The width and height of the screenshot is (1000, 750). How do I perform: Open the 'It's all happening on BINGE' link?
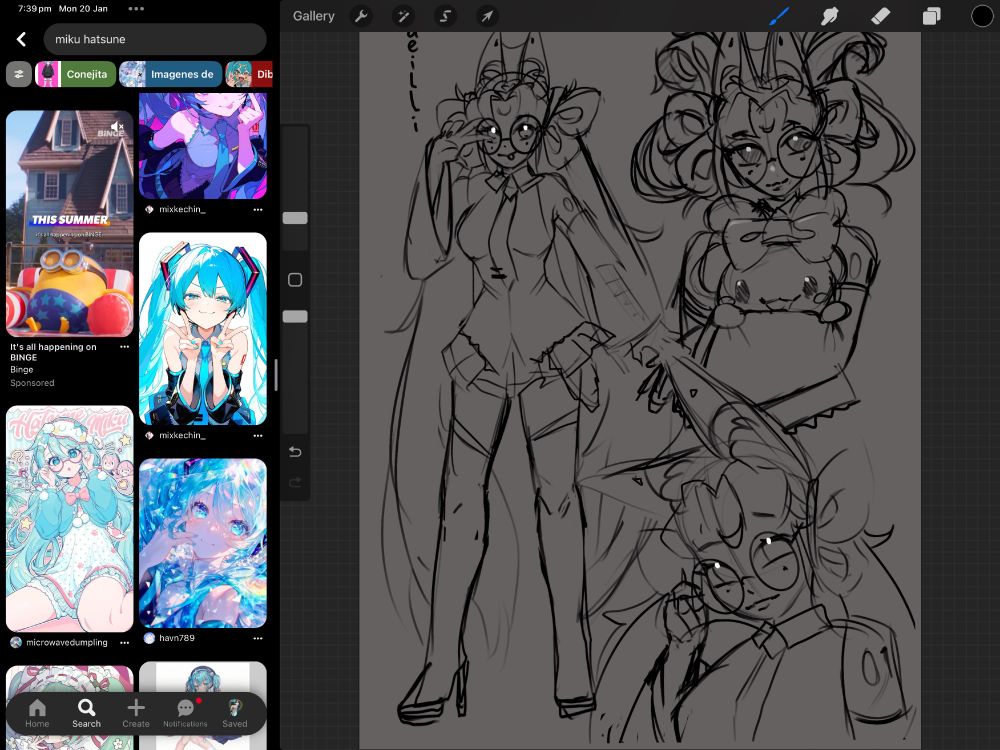(x=53, y=352)
